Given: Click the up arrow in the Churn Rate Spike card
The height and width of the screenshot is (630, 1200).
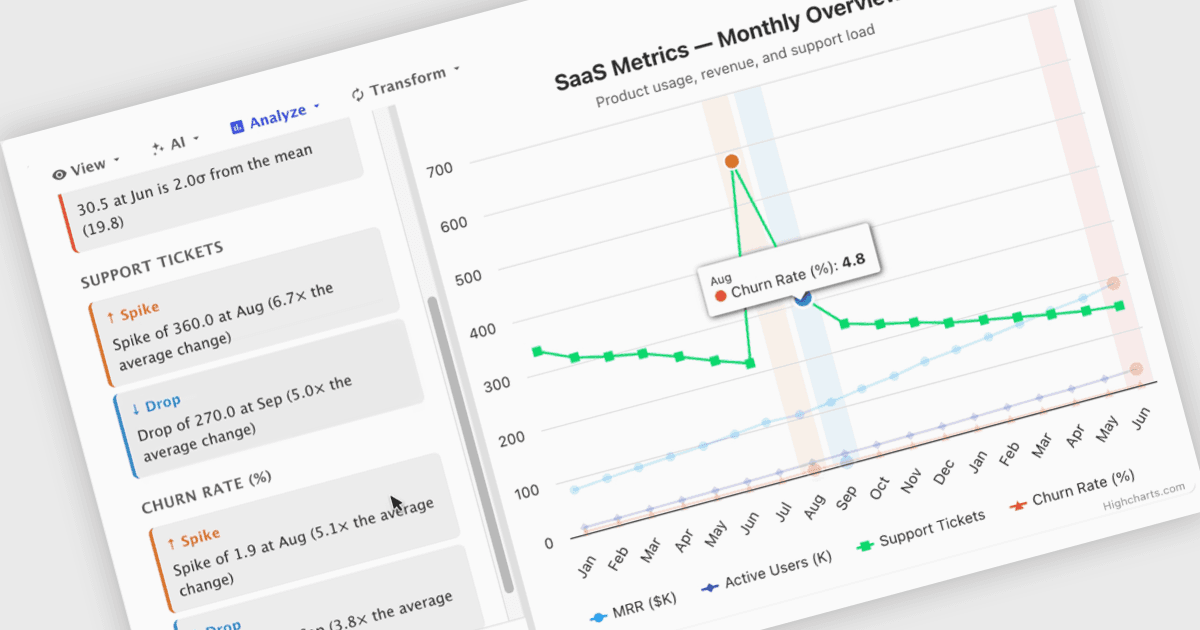Looking at the screenshot, I should coord(171,546).
